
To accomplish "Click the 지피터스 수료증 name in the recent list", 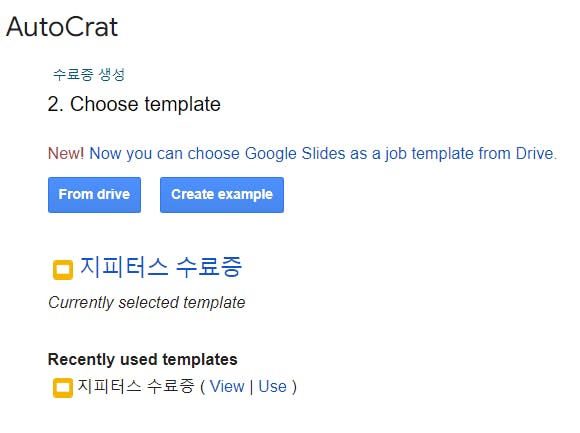I will [x=136, y=386].
